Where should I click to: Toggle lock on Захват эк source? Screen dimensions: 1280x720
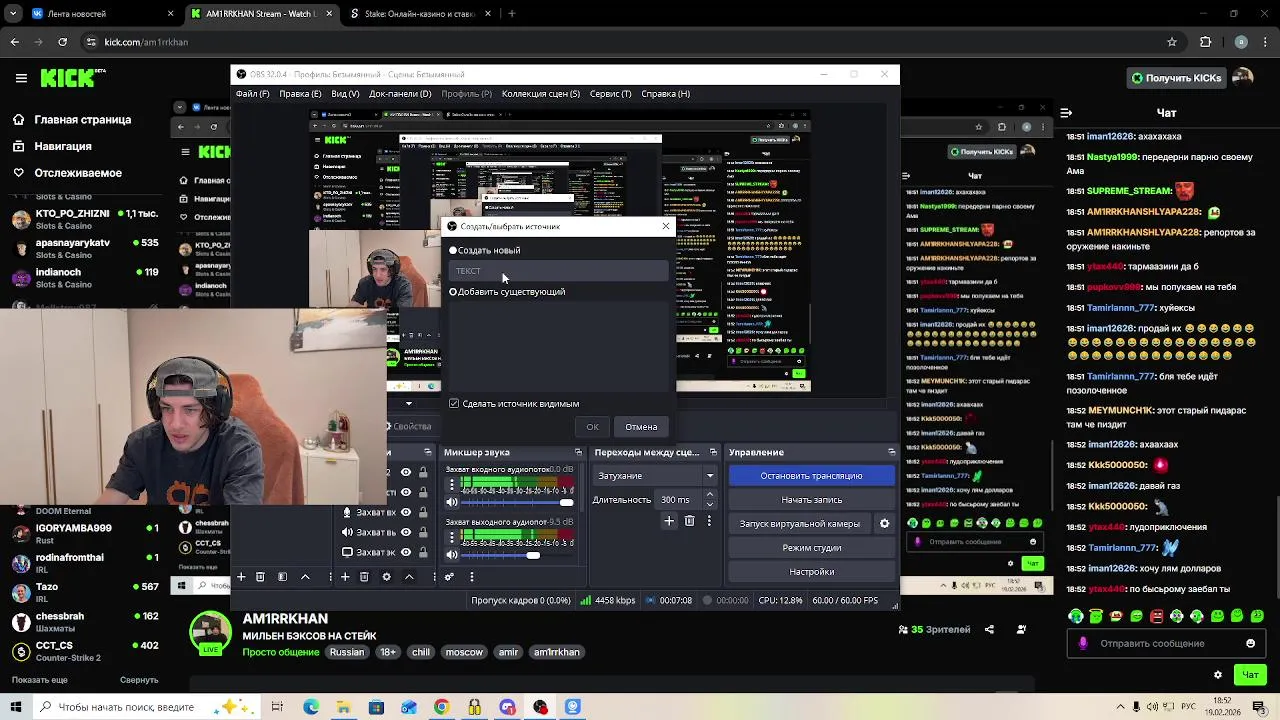pos(424,552)
